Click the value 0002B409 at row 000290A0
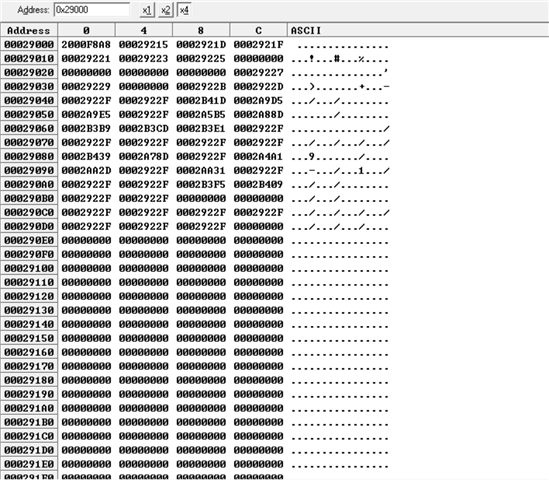 point(258,185)
